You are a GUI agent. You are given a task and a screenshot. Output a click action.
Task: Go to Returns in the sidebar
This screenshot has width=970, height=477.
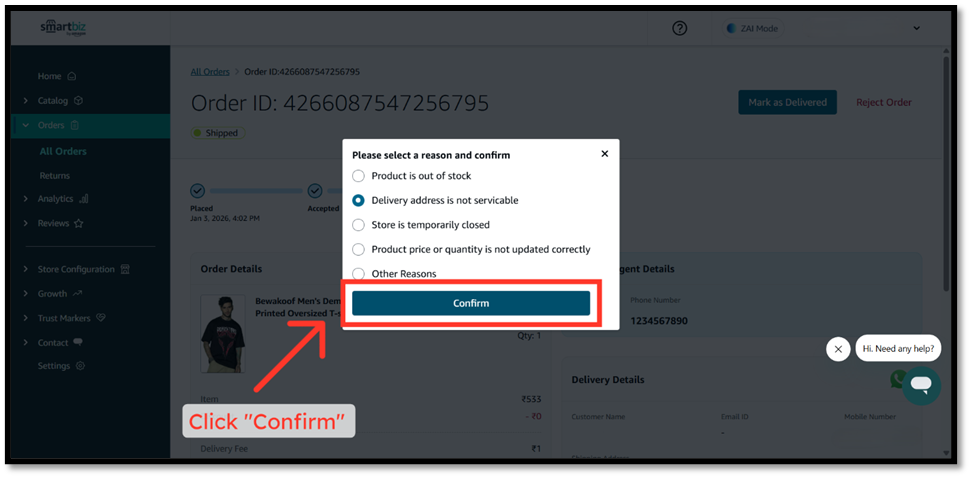pos(55,175)
